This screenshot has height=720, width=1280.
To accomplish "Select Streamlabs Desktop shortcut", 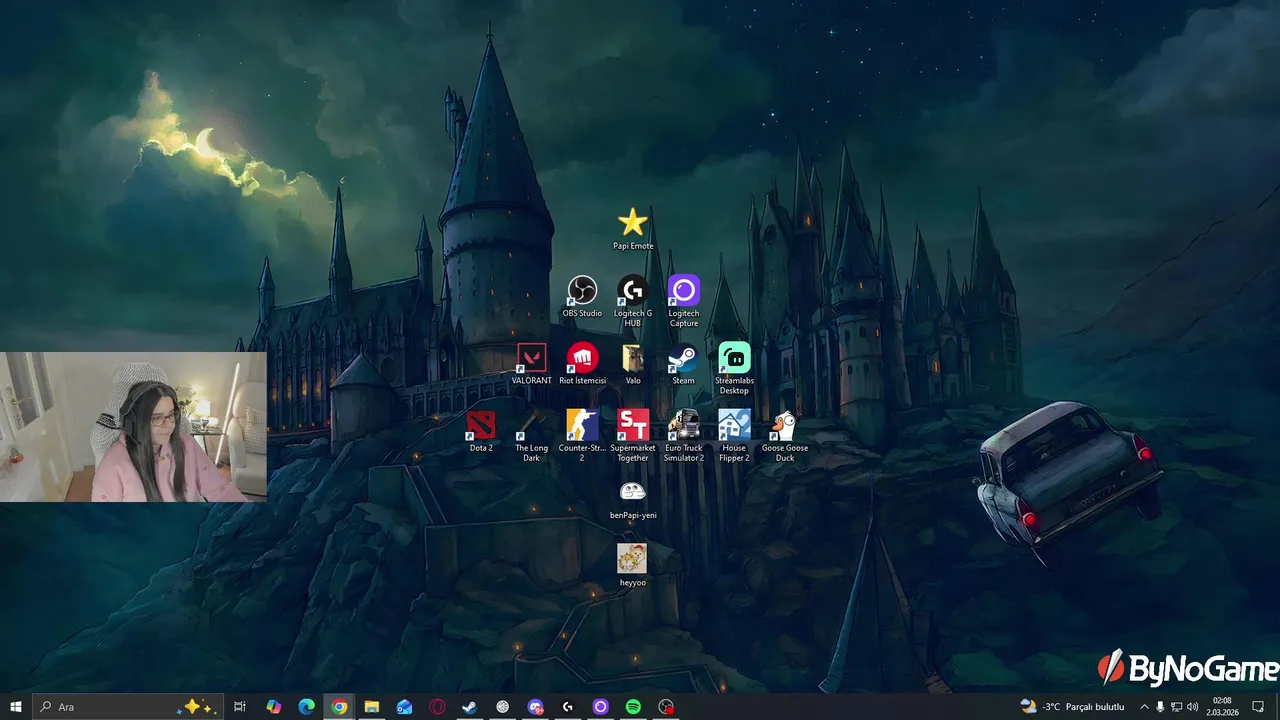I will pyautogui.click(x=734, y=358).
